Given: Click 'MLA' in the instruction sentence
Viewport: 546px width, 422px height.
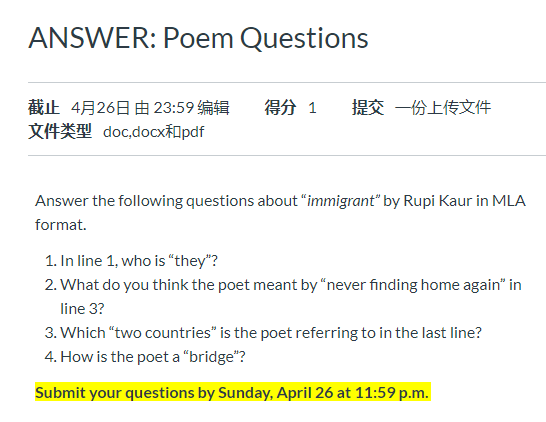Looking at the screenshot, I should pos(508,201).
